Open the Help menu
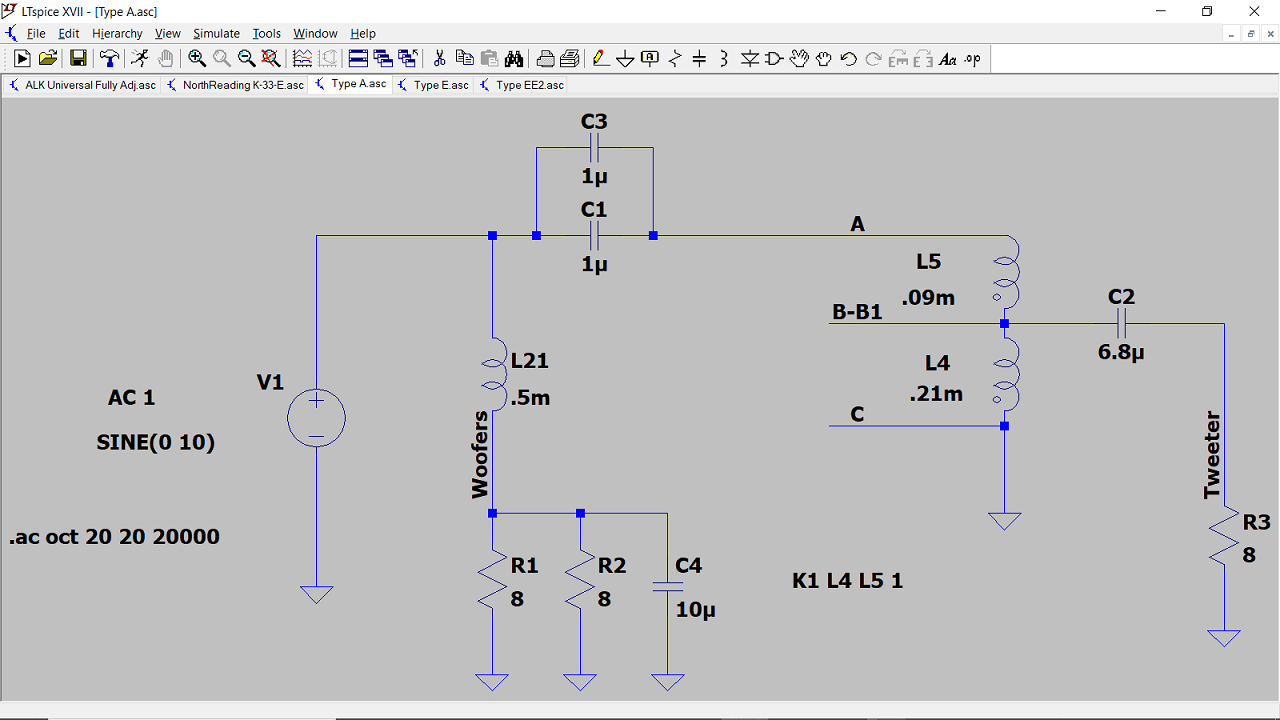This screenshot has height=720, width=1280. [363, 33]
